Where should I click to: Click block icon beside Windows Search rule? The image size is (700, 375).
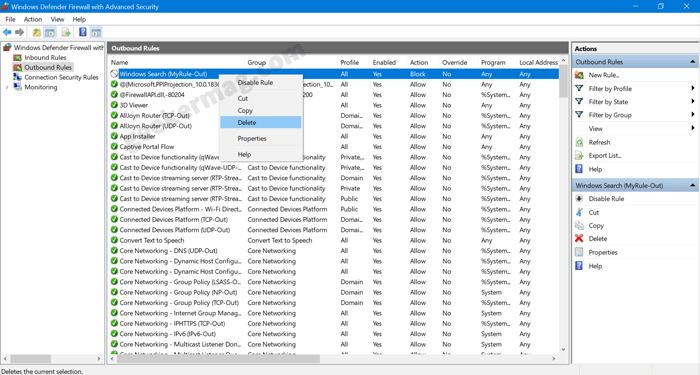point(114,74)
